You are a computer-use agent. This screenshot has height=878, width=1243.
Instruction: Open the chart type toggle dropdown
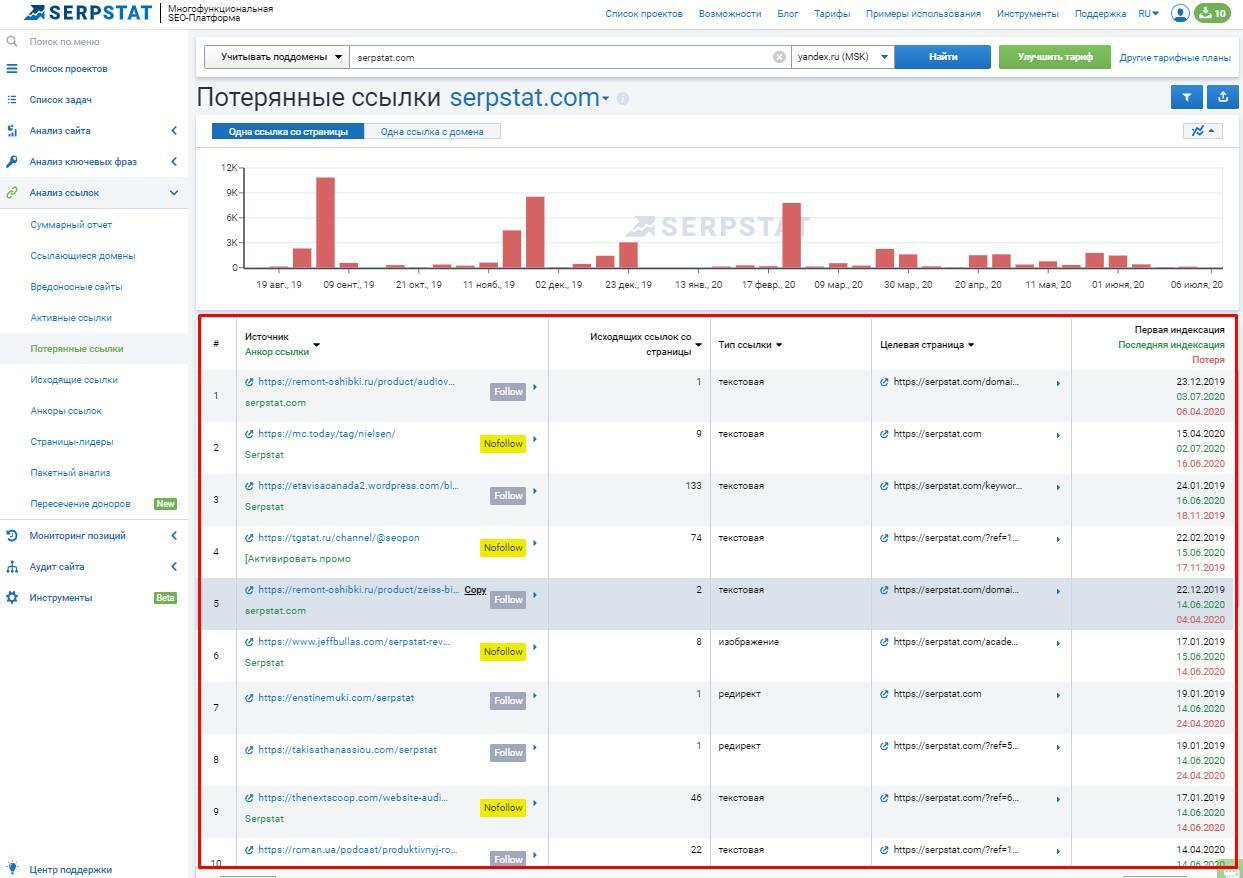click(x=1202, y=131)
